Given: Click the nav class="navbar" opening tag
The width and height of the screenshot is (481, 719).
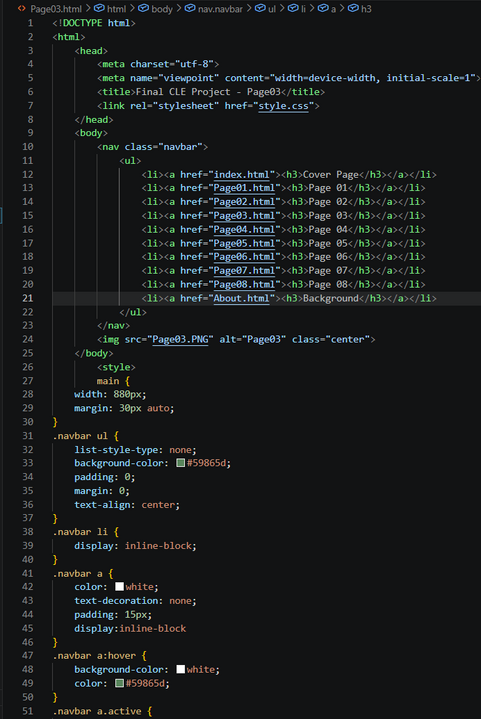Looking at the screenshot, I should click(152, 147).
